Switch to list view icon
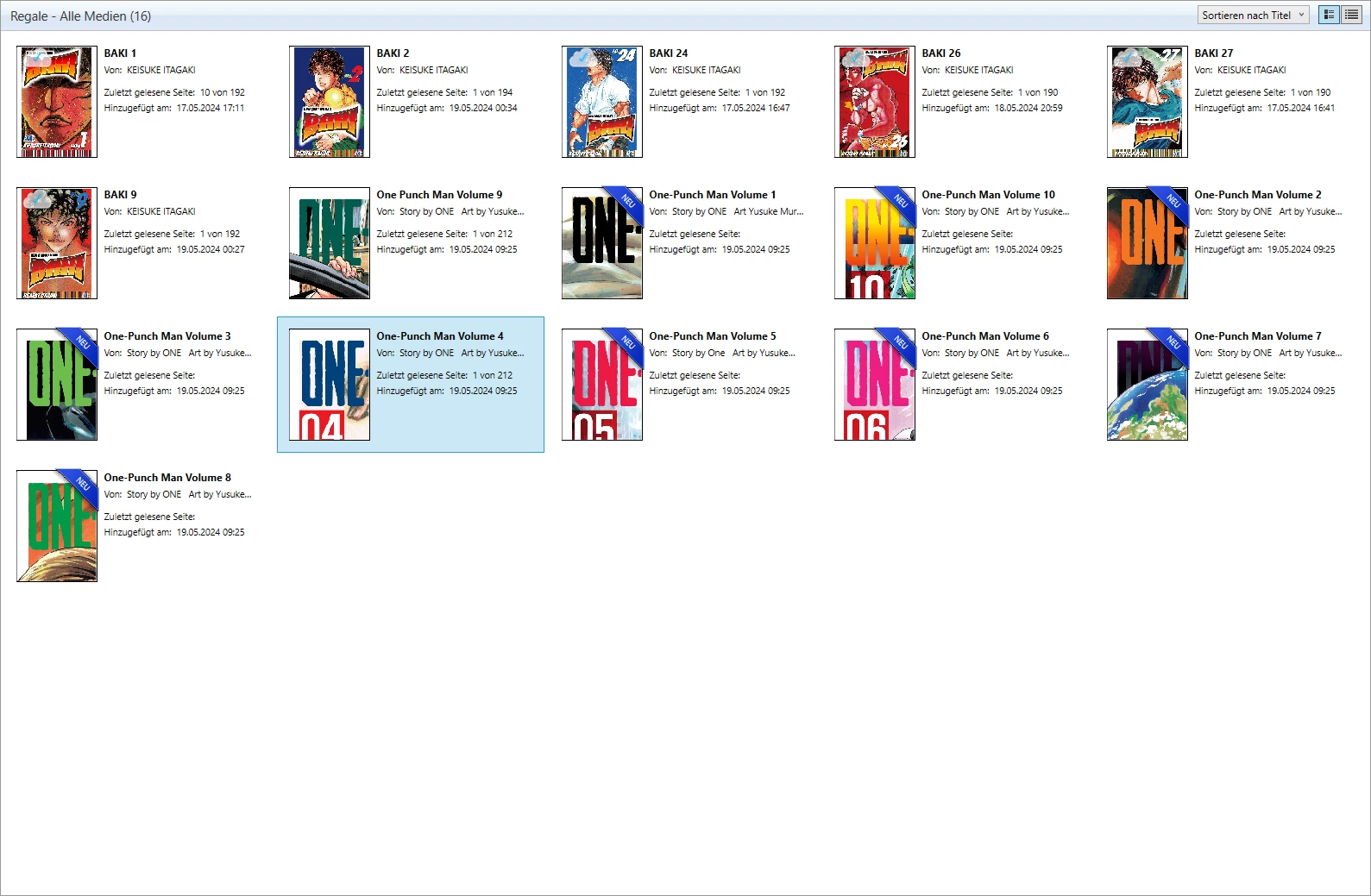Screen dimensions: 1371x896 click(1351, 15)
